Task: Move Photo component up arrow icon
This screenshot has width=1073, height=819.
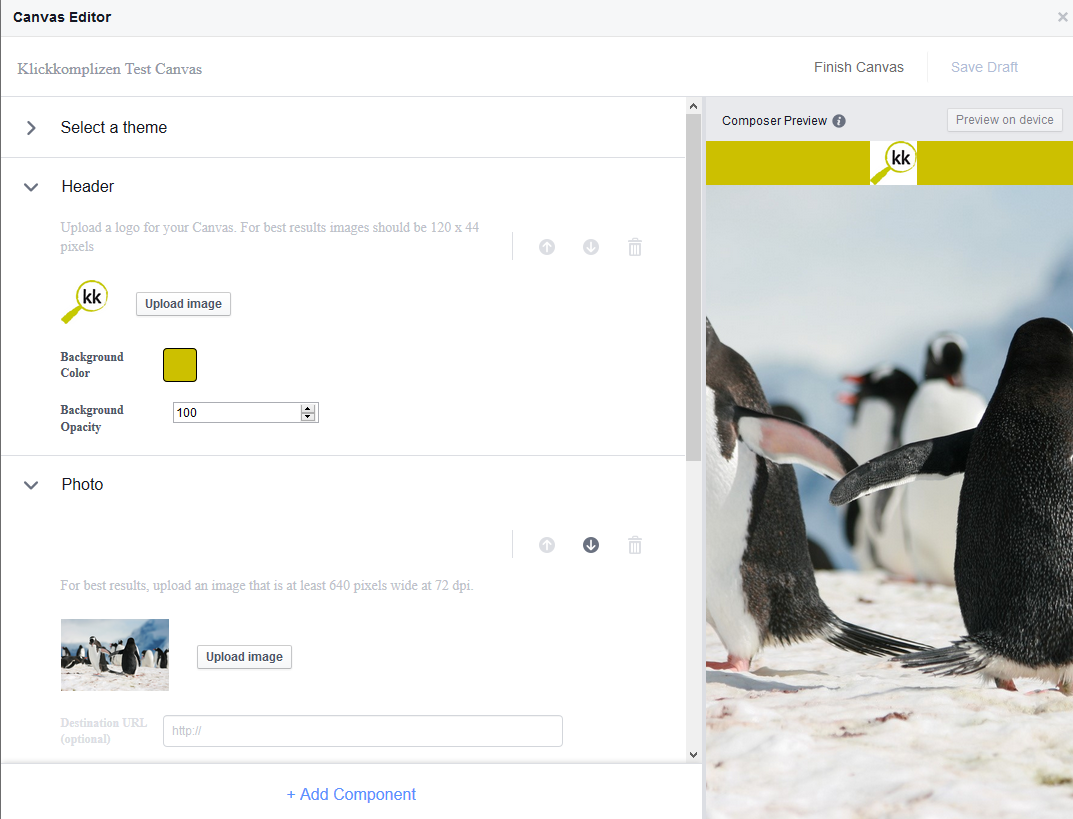Action: pyautogui.click(x=547, y=545)
